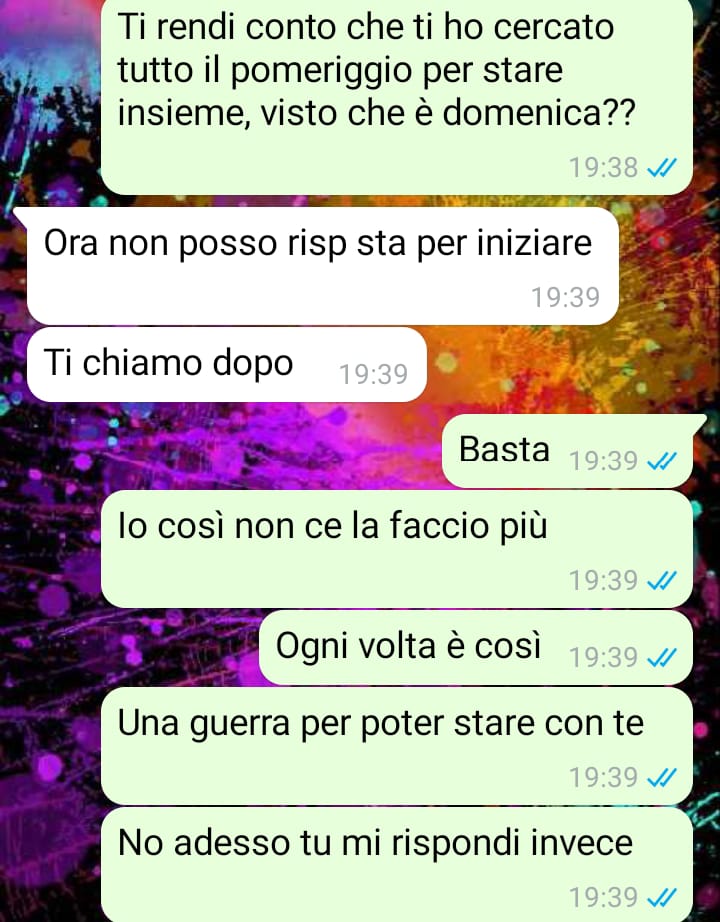The image size is (720, 922).
Task: Tap the 'Ogni volta è così' message text
Action: 408,646
